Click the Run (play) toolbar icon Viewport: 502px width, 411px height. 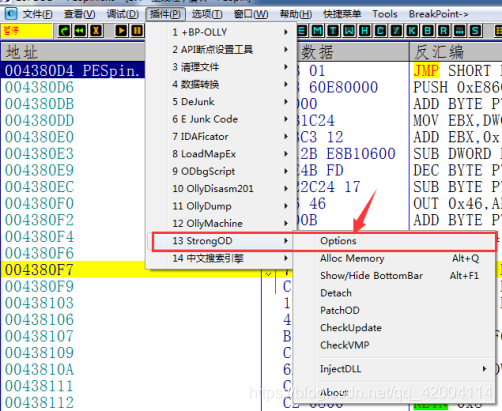coord(121,31)
